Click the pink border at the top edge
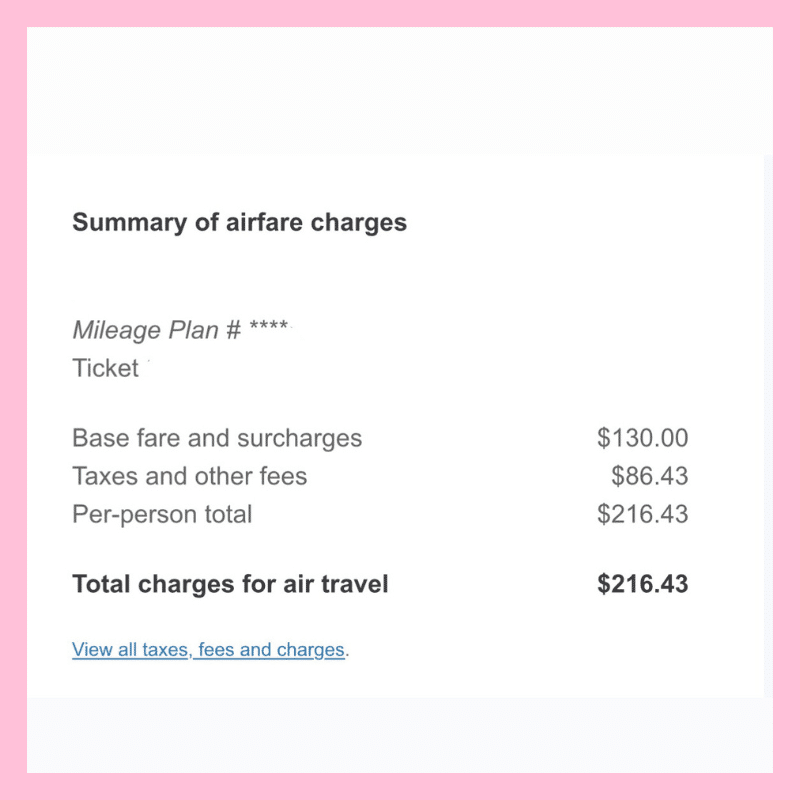This screenshot has width=800, height=800. coord(400,13)
